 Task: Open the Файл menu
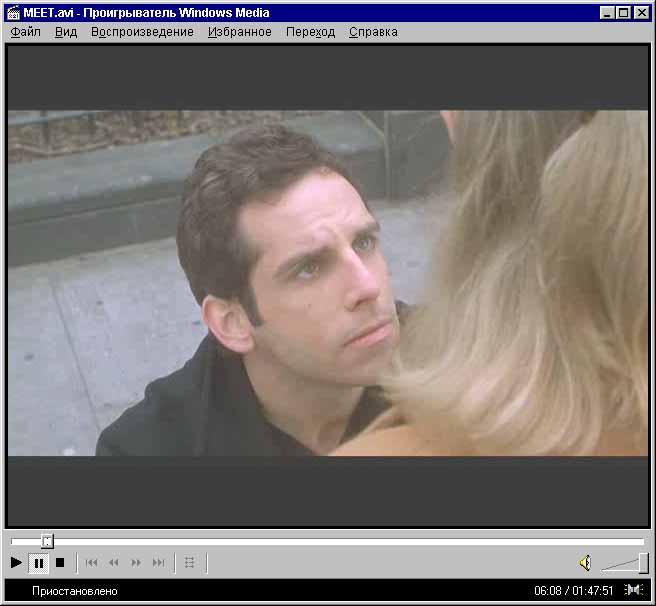point(26,32)
